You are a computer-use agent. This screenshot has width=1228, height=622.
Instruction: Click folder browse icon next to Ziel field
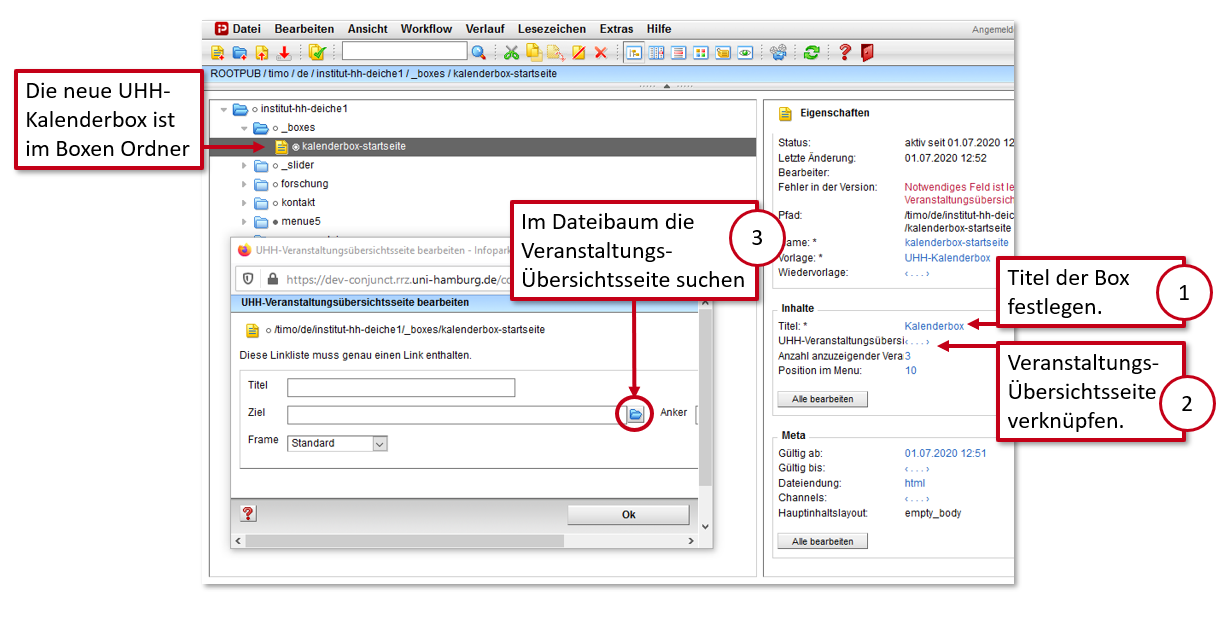click(635, 414)
